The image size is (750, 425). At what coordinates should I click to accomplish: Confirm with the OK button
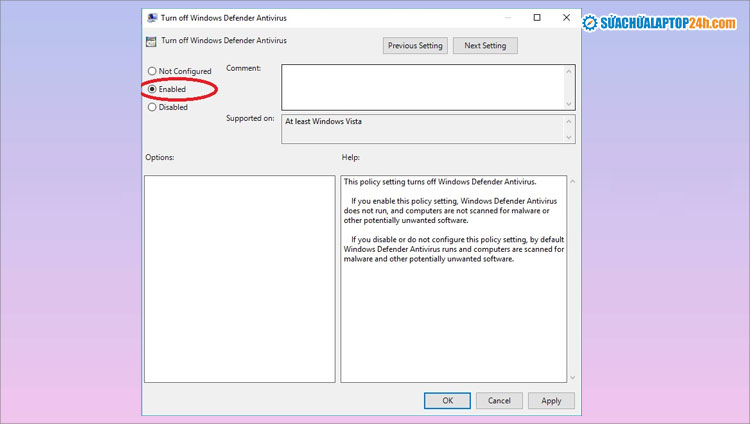pos(447,401)
